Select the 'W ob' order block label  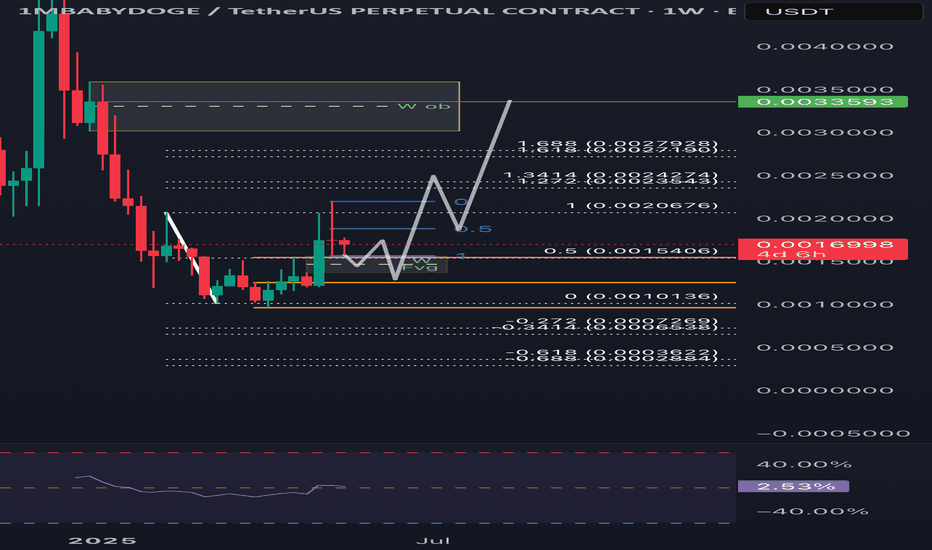click(424, 106)
